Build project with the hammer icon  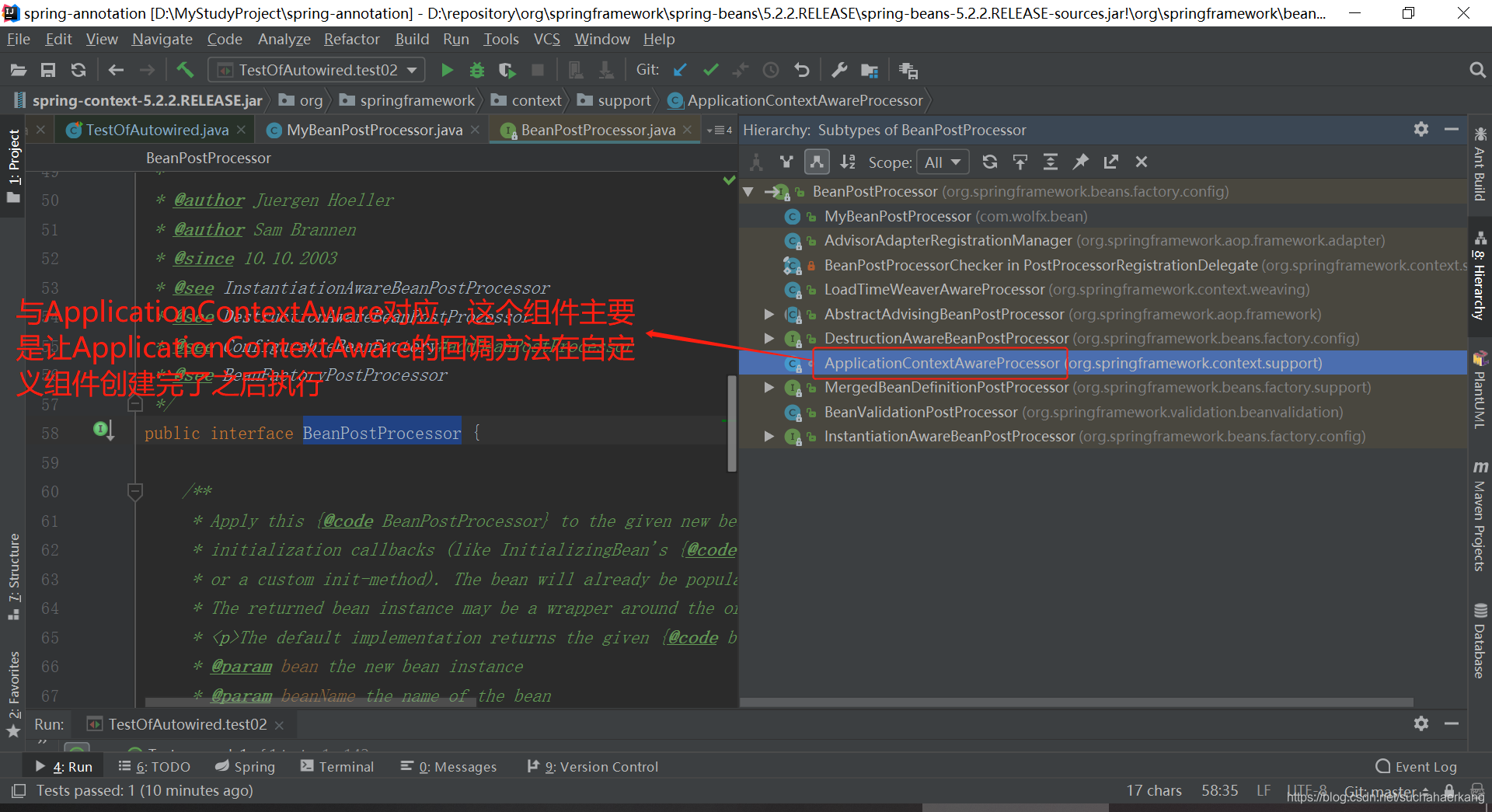pyautogui.click(x=185, y=70)
